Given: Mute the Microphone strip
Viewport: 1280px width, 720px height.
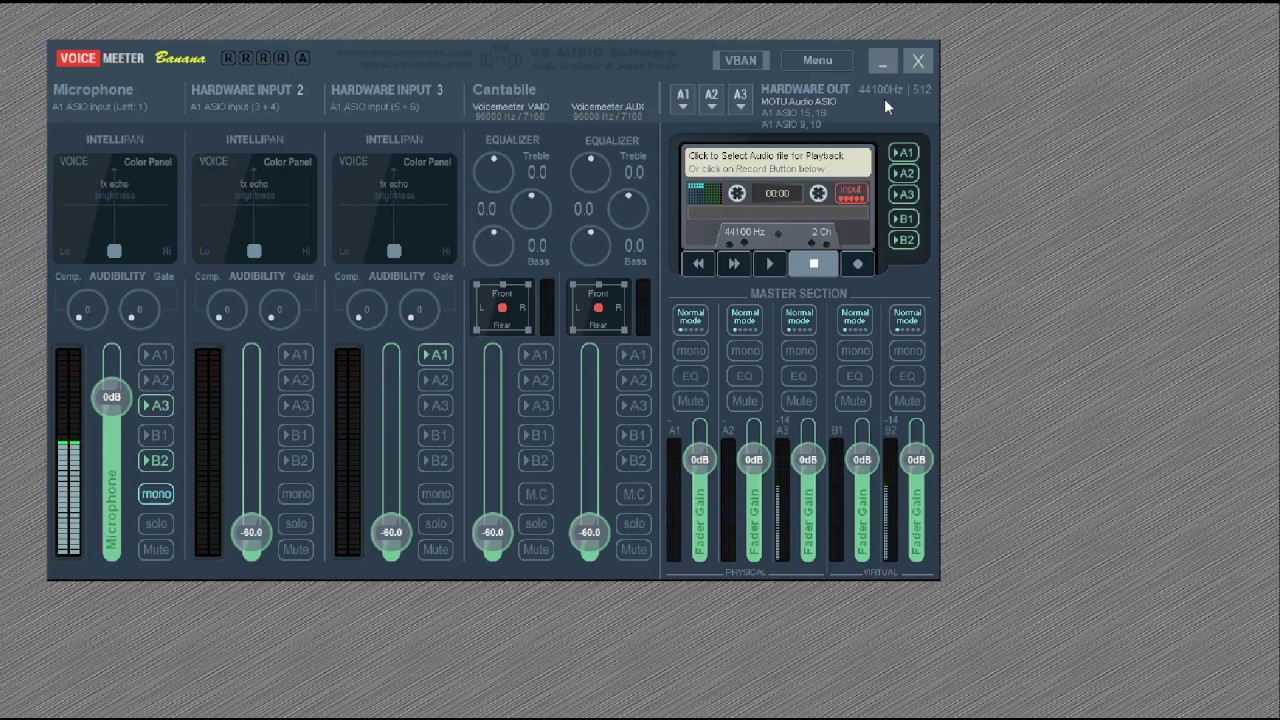Looking at the screenshot, I should click(156, 549).
